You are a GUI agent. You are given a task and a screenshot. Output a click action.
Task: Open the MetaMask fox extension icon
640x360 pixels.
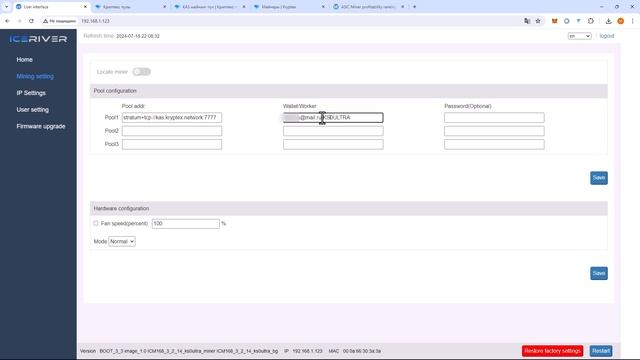(554, 21)
